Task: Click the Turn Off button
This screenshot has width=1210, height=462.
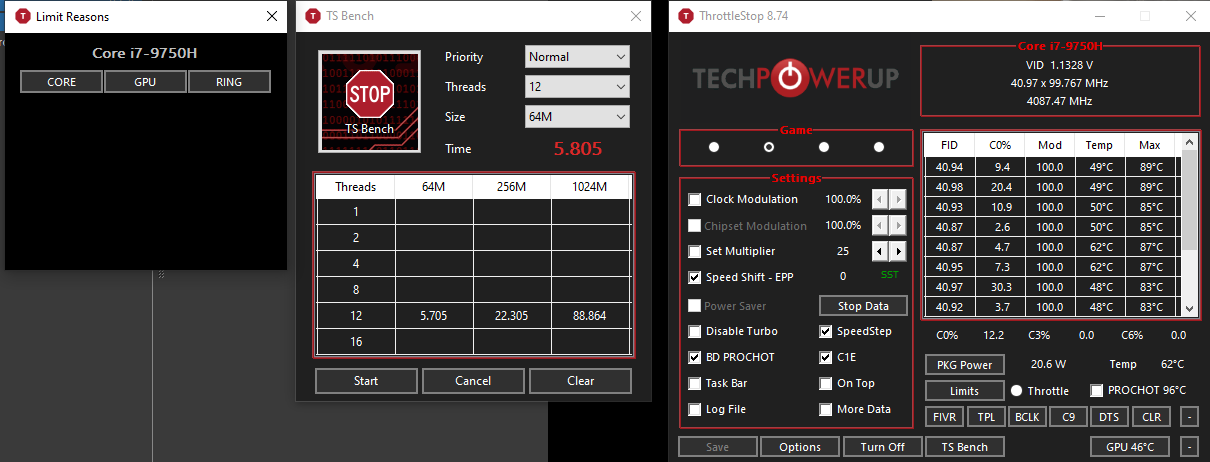Action: (x=883, y=447)
